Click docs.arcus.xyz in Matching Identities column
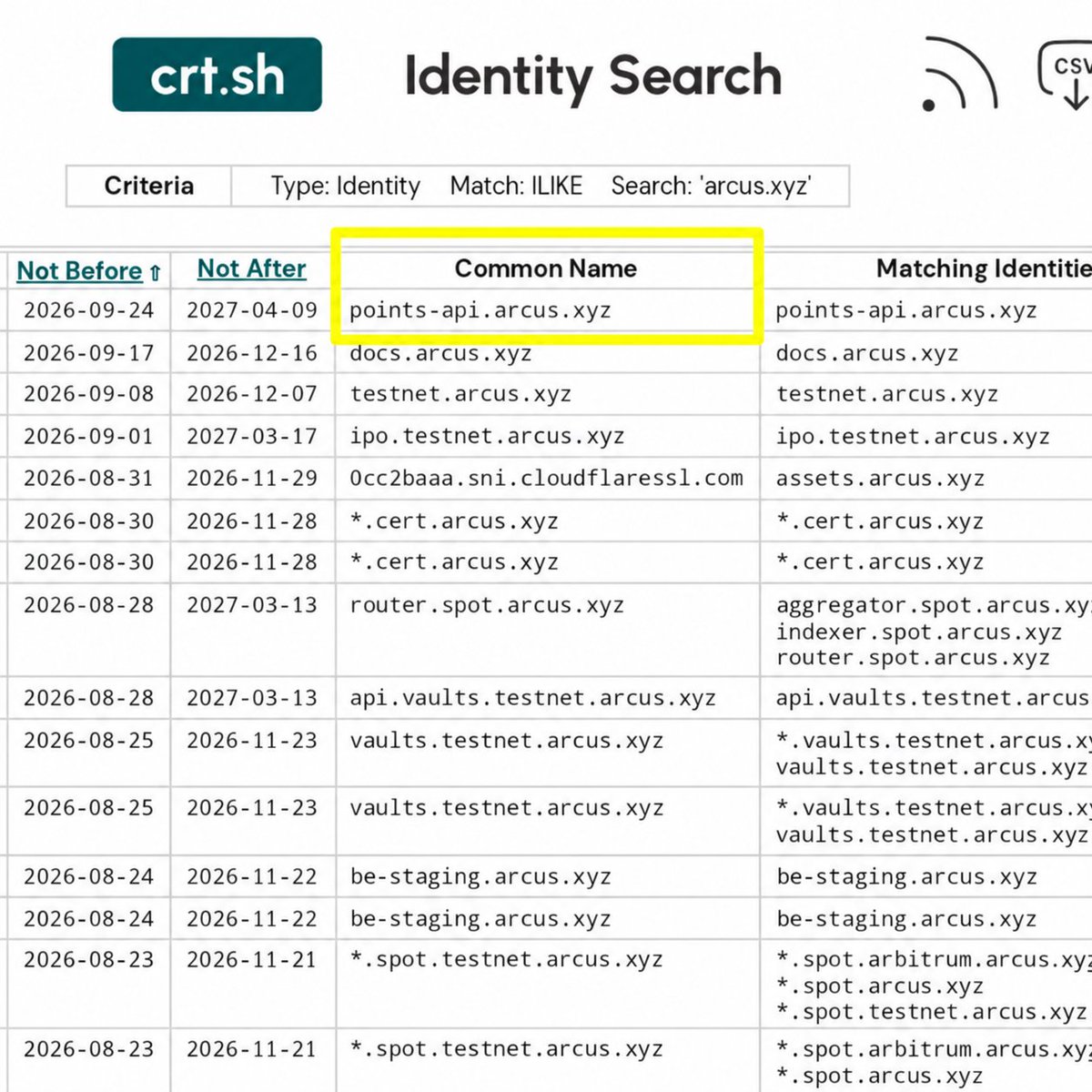 point(867,353)
